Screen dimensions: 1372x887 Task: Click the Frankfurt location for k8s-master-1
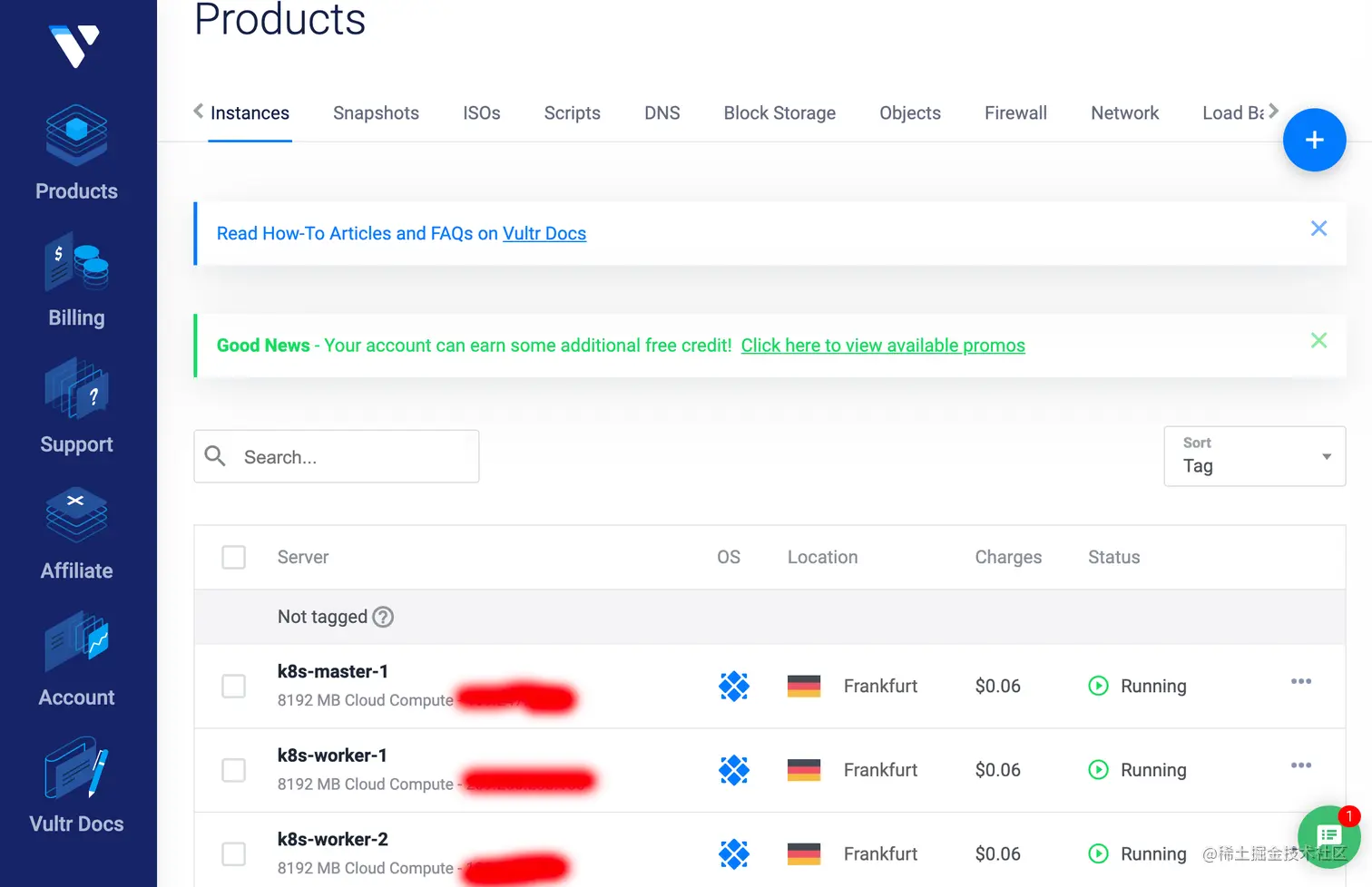point(880,686)
